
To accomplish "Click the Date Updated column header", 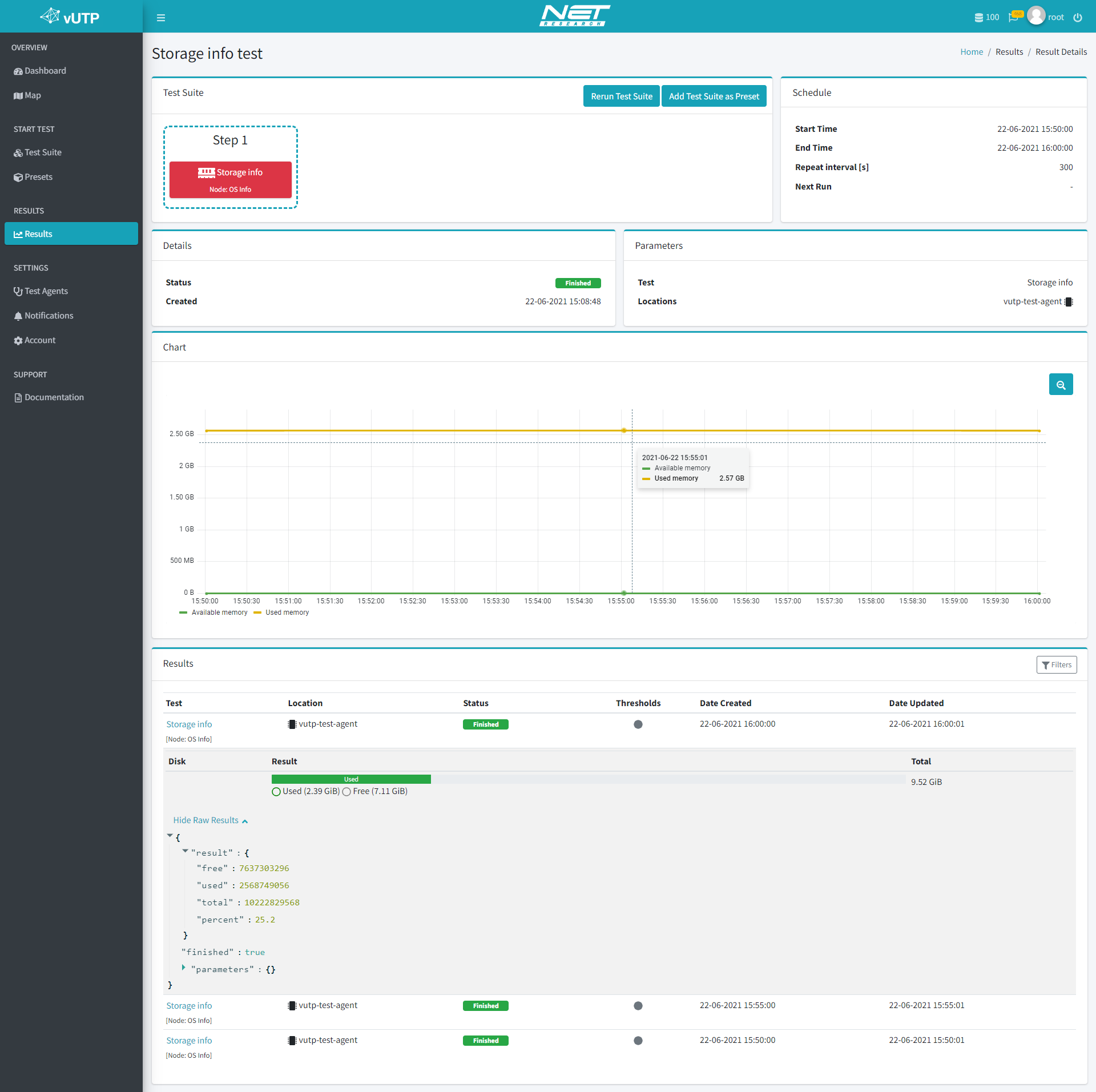I will tap(916, 703).
